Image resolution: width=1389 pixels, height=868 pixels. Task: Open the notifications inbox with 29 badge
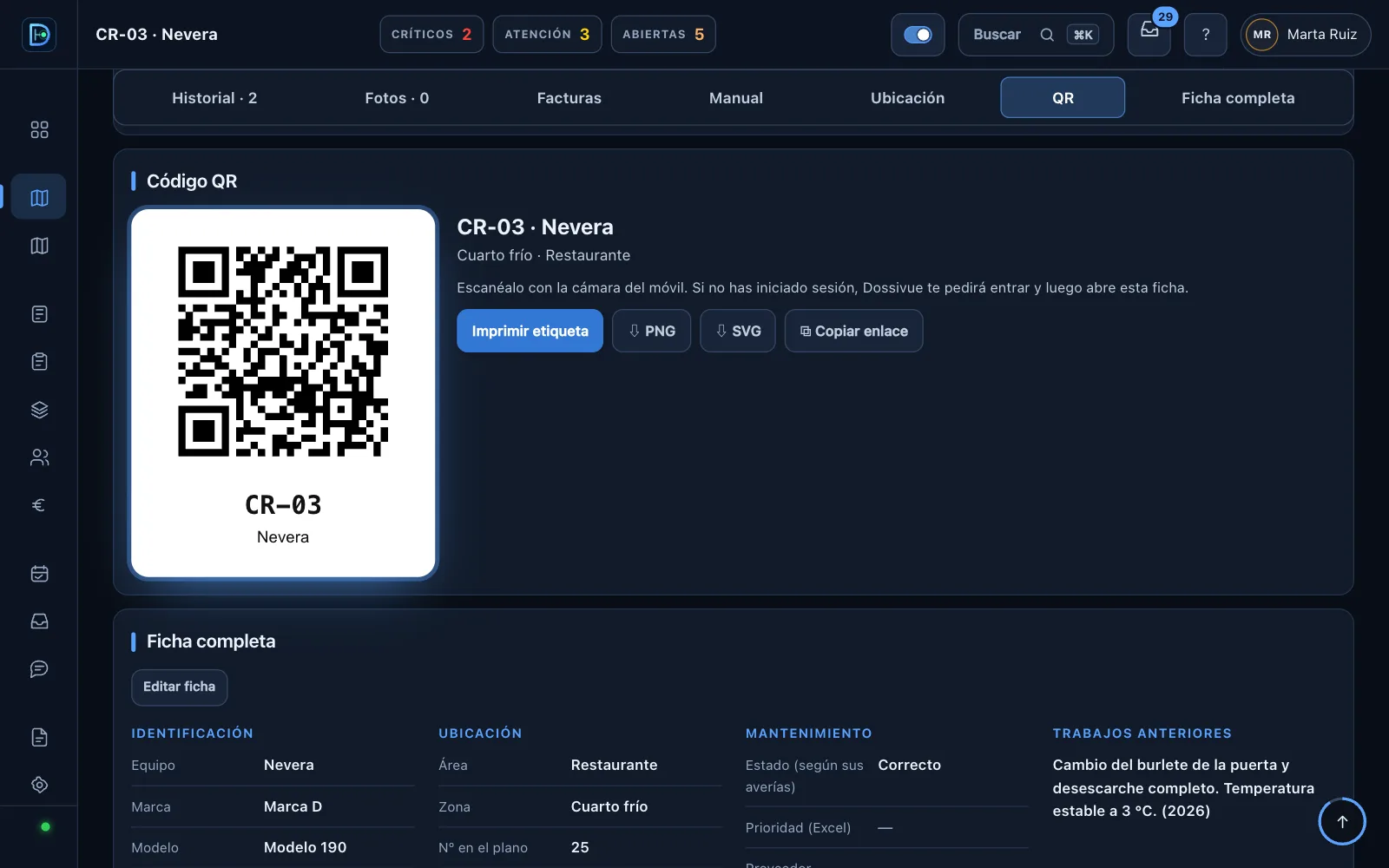(1149, 35)
